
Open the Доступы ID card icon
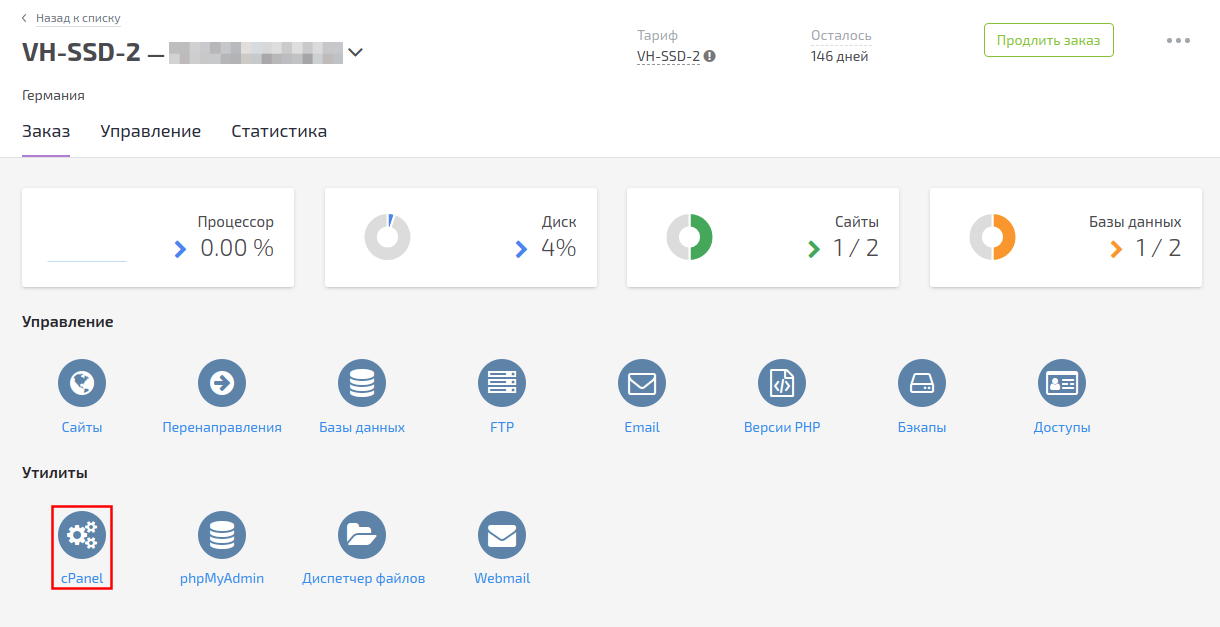(x=1062, y=383)
